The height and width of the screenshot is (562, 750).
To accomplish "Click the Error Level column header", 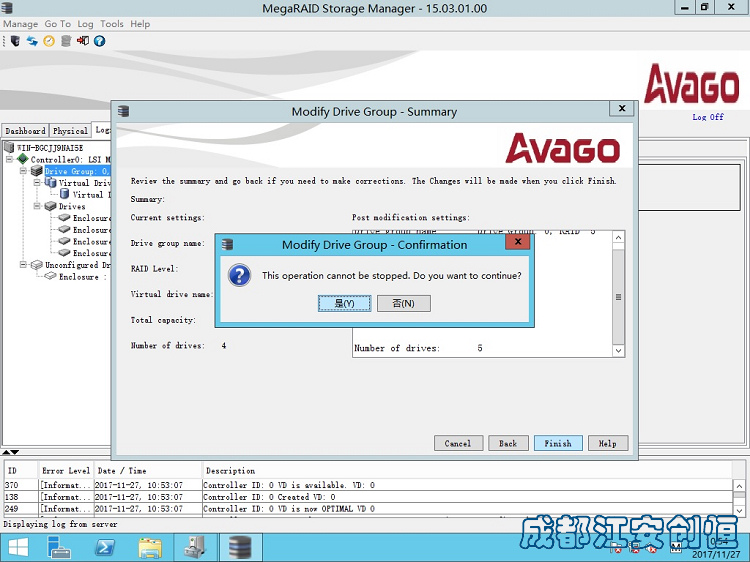I will [66, 471].
